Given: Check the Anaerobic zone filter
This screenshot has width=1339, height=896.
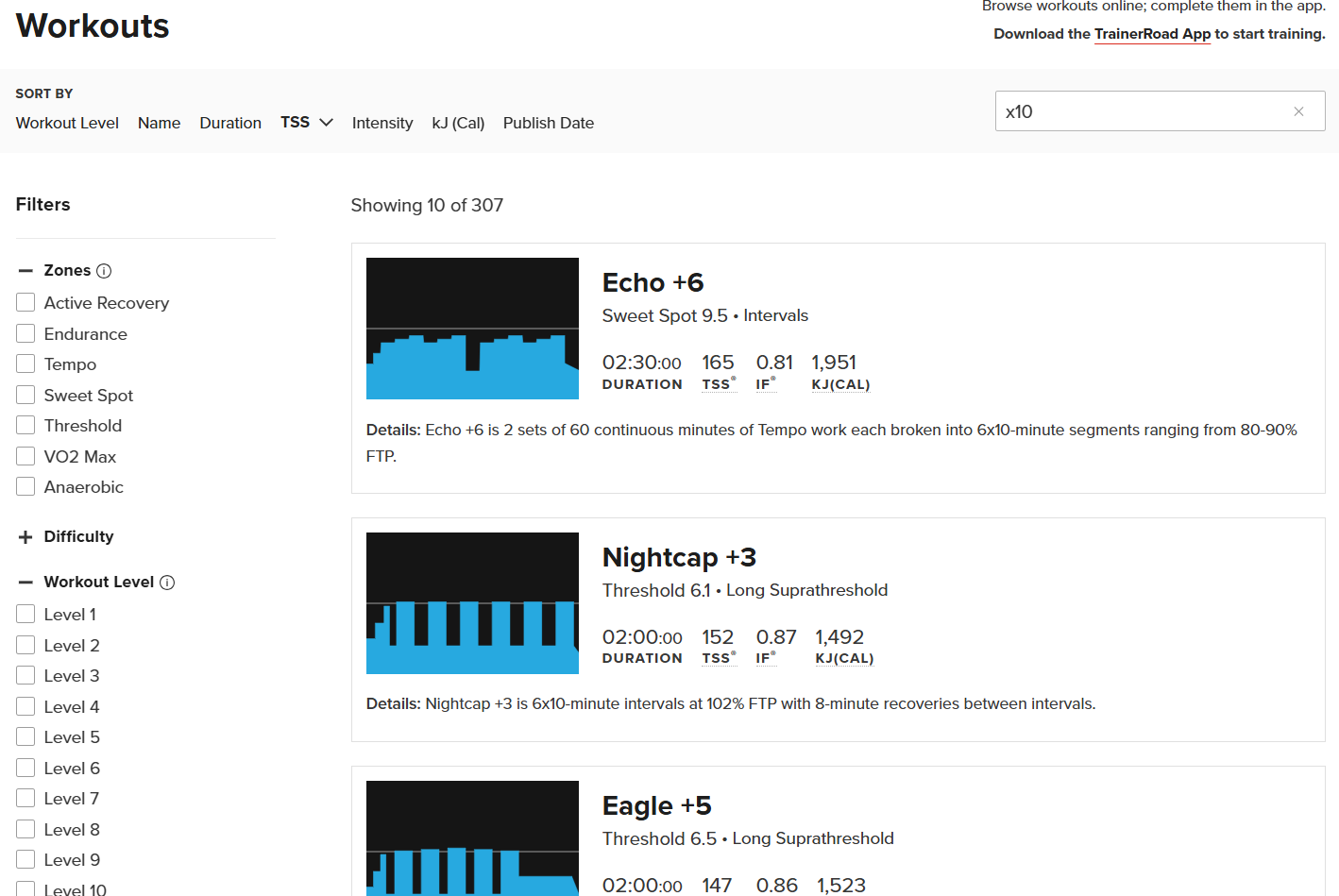Looking at the screenshot, I should tap(25, 487).
